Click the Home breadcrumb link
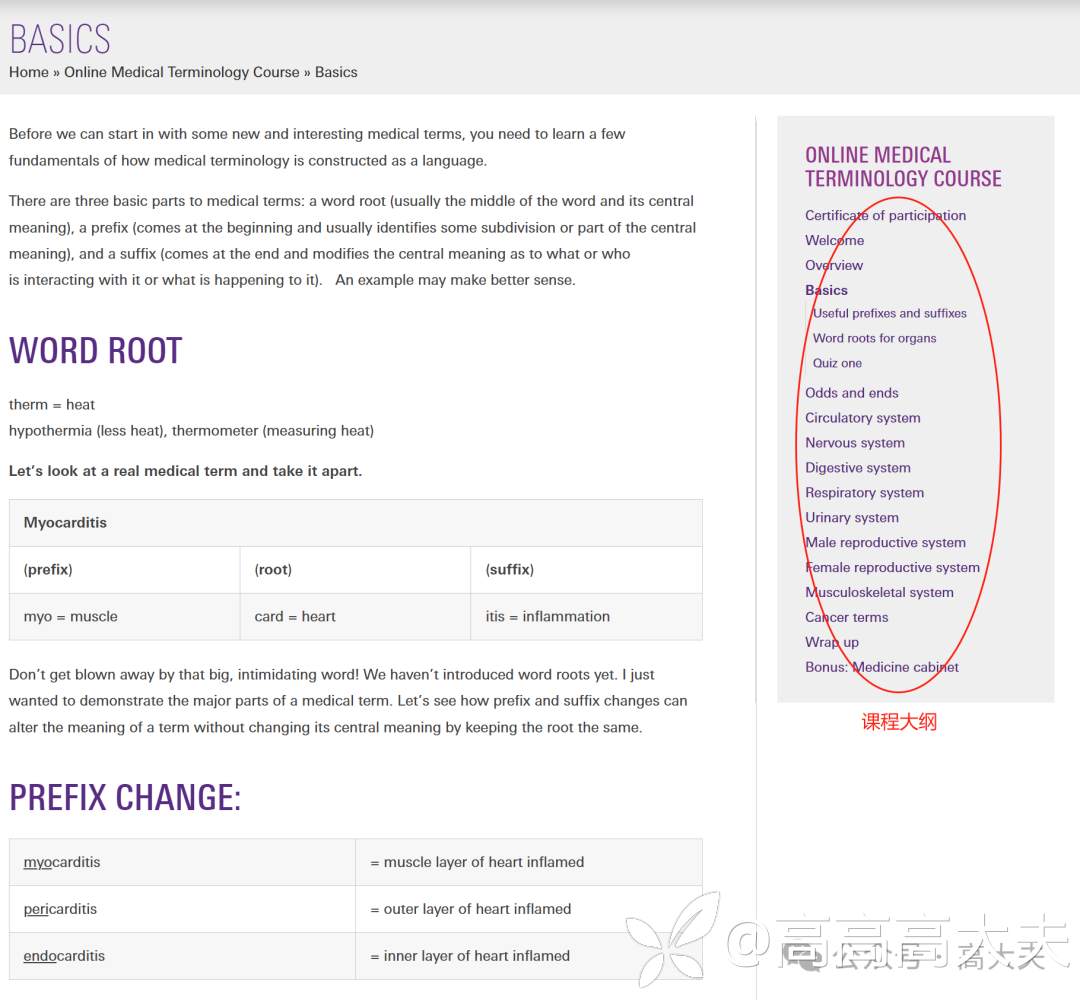 tap(29, 72)
